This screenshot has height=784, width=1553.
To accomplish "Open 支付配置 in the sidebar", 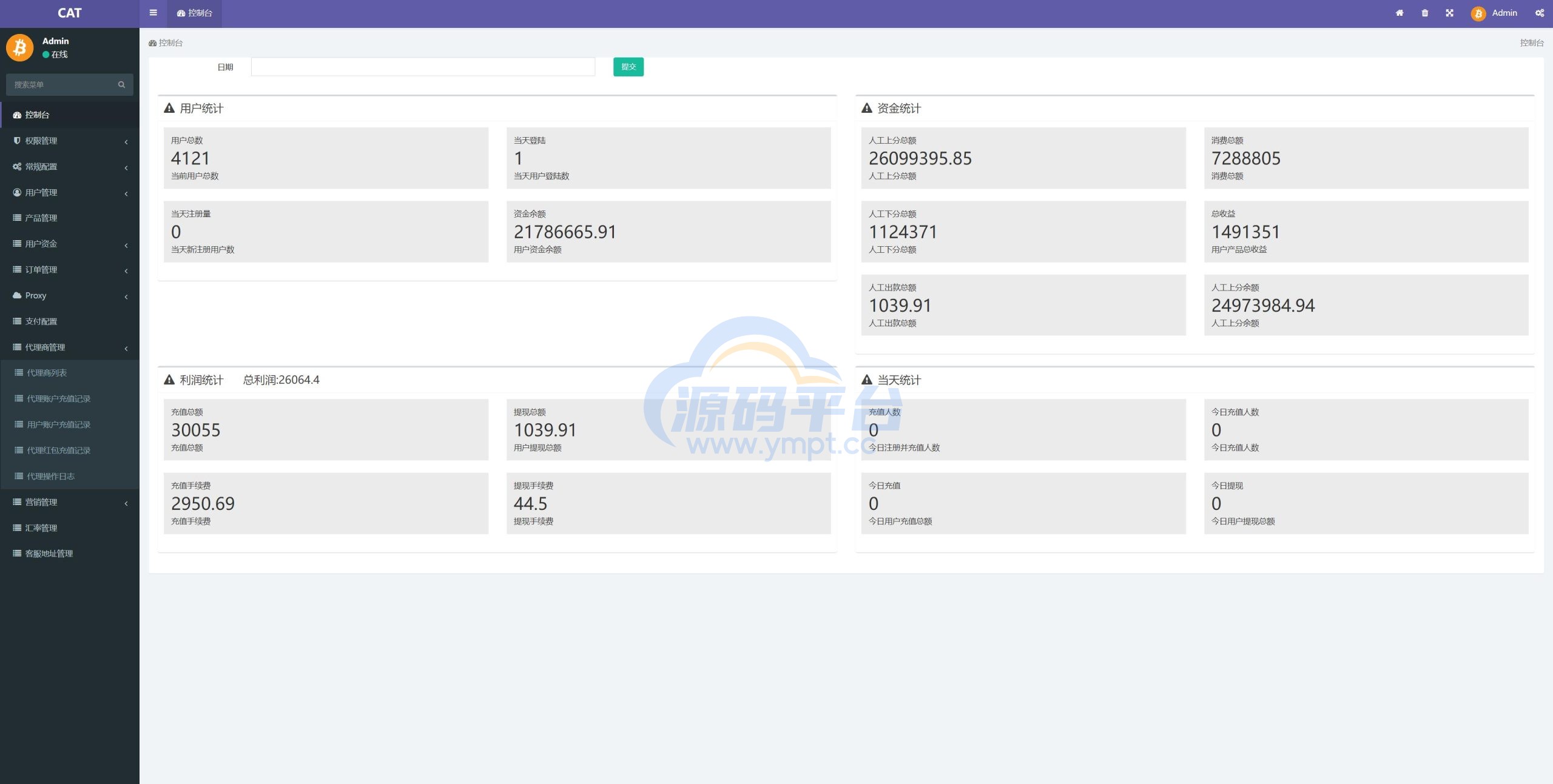I will click(70, 321).
